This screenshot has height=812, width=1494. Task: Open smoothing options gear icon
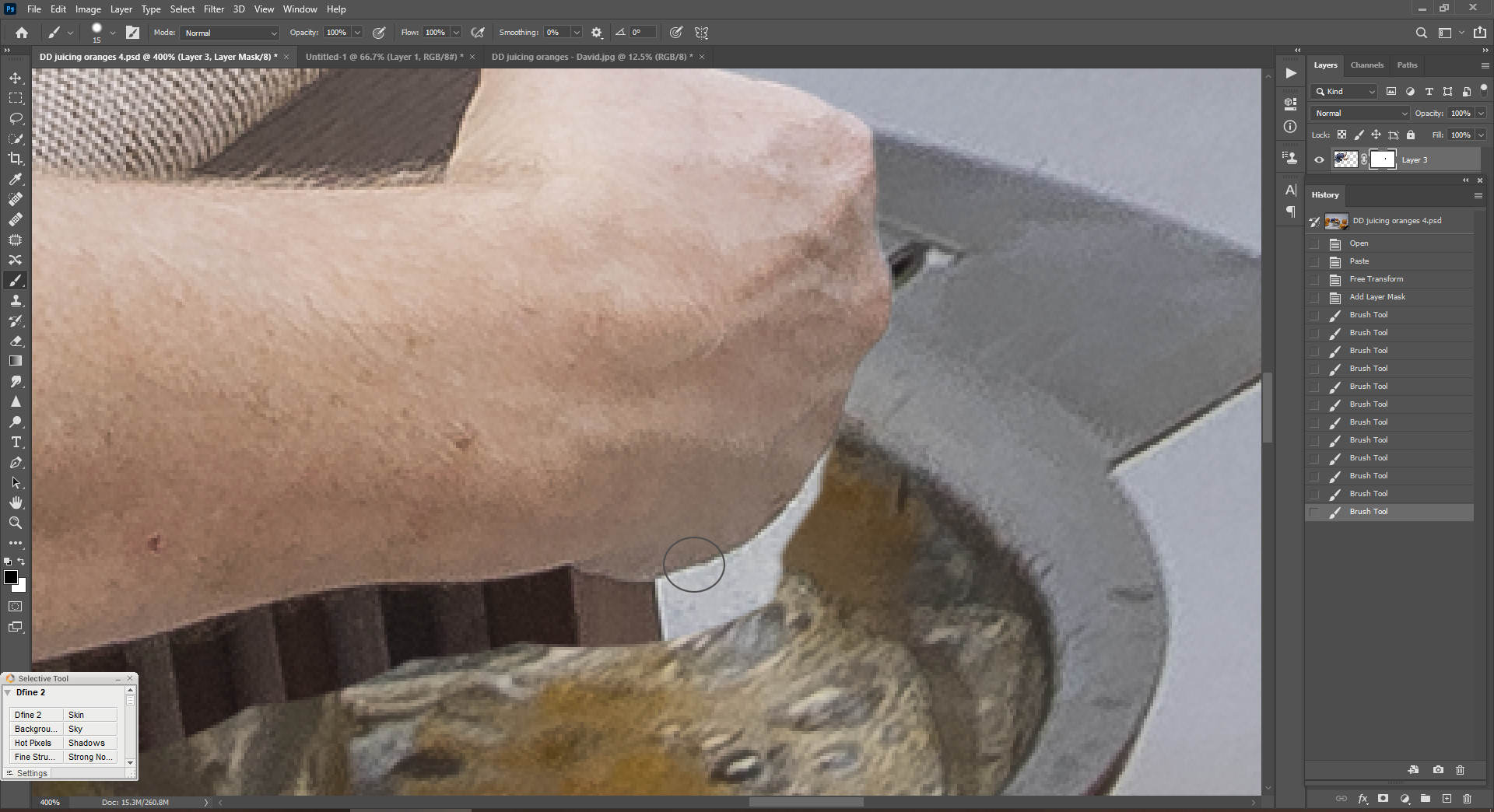click(x=597, y=33)
